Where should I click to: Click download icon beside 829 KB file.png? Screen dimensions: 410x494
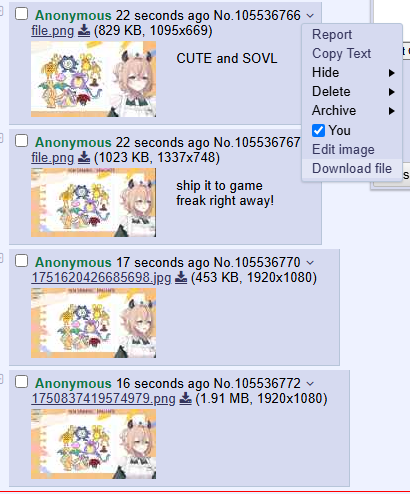tap(84, 31)
